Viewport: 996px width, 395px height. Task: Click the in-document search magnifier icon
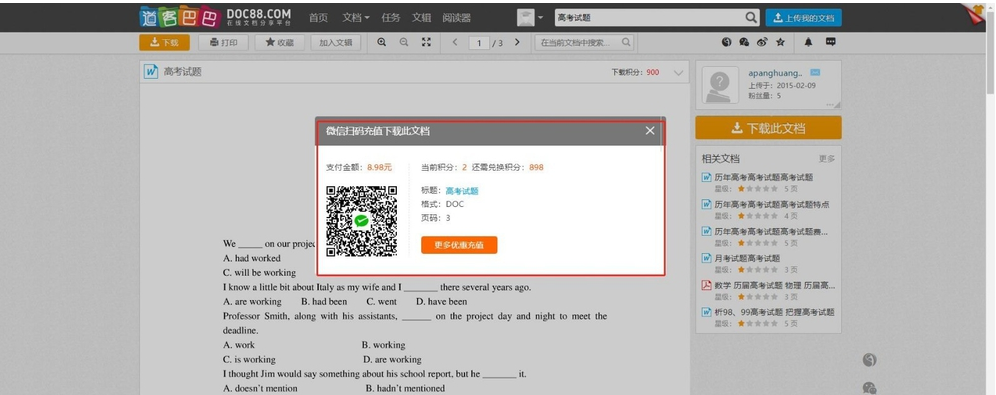(x=626, y=43)
